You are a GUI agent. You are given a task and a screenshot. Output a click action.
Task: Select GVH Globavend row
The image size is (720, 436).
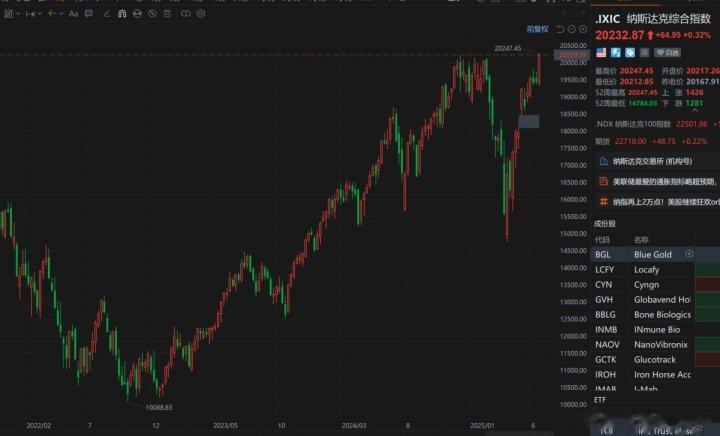655,300
